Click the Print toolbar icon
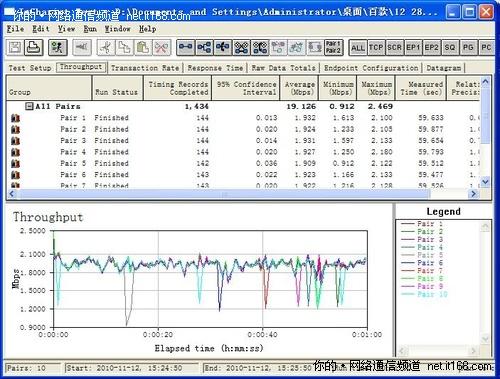500x379 pixels. [x=34, y=47]
